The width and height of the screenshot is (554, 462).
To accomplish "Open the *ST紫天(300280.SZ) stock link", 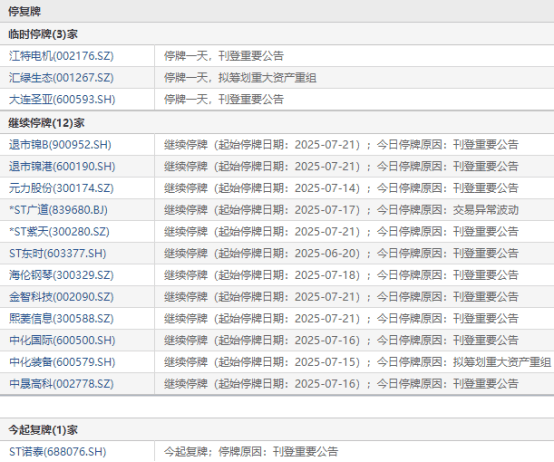I will click(x=59, y=232).
